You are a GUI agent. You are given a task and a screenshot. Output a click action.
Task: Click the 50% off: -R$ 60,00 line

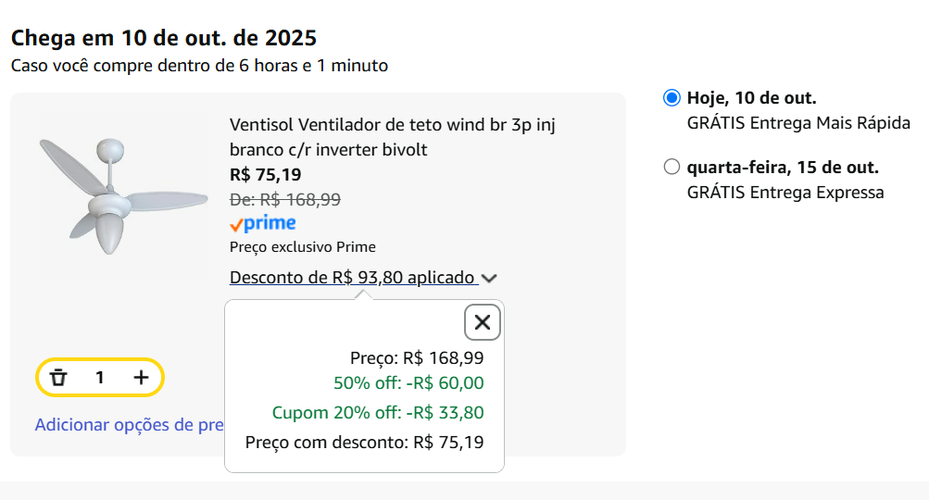tap(408, 383)
